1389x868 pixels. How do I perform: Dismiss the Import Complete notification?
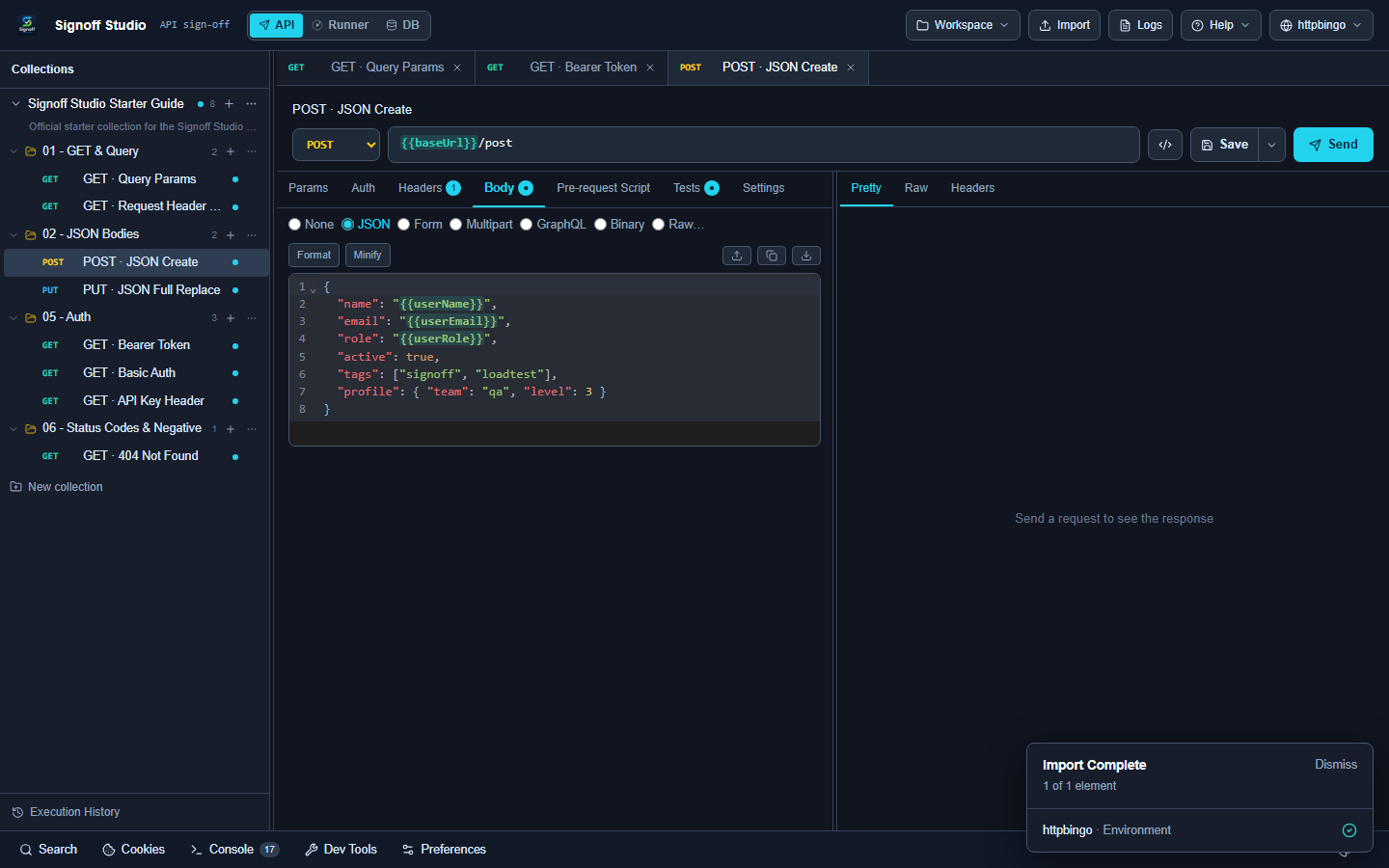(1336, 765)
